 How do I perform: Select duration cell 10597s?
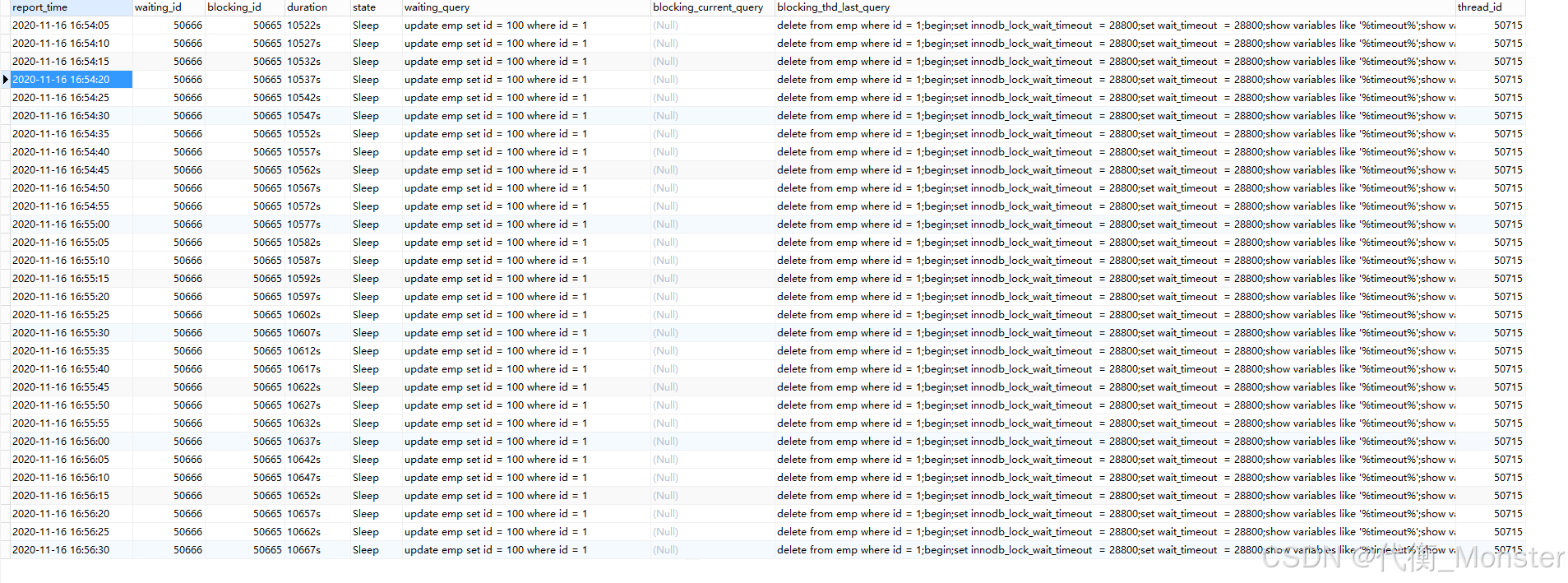click(317, 297)
